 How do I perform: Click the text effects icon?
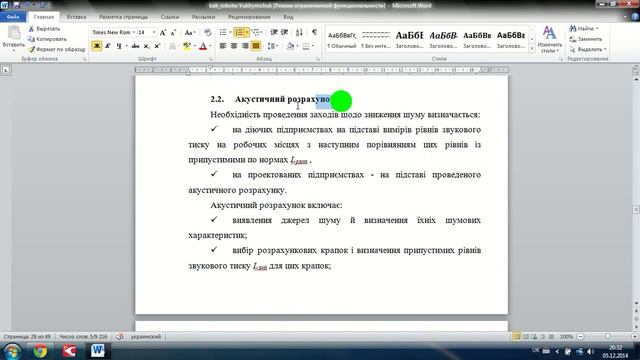tap(173, 46)
